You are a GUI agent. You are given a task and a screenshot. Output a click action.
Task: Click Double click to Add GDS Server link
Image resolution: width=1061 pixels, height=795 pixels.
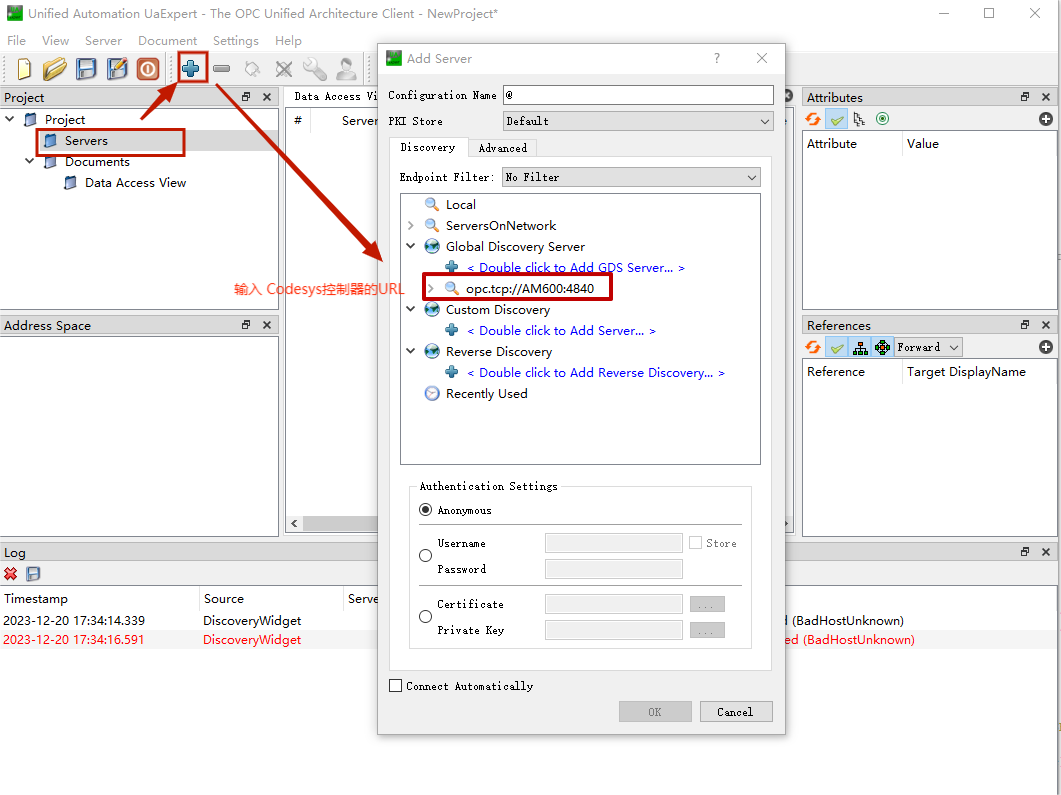coord(576,267)
